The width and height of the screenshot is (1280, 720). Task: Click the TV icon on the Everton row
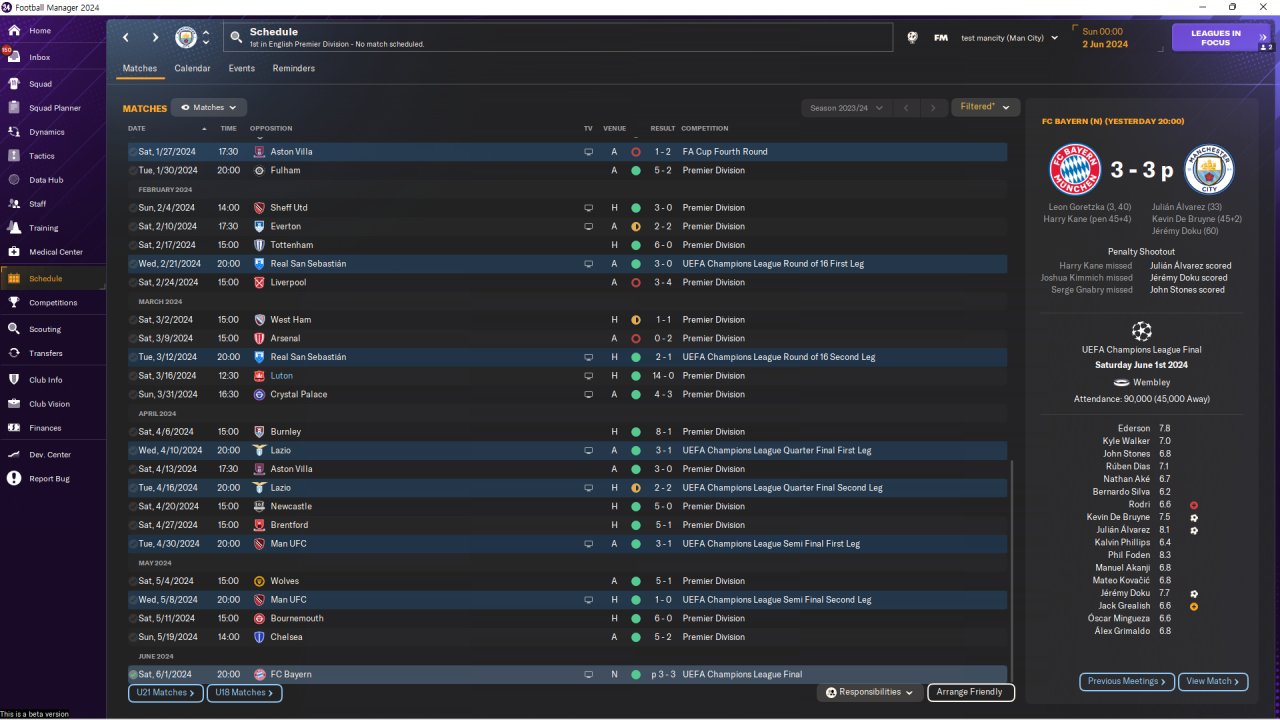pos(589,227)
